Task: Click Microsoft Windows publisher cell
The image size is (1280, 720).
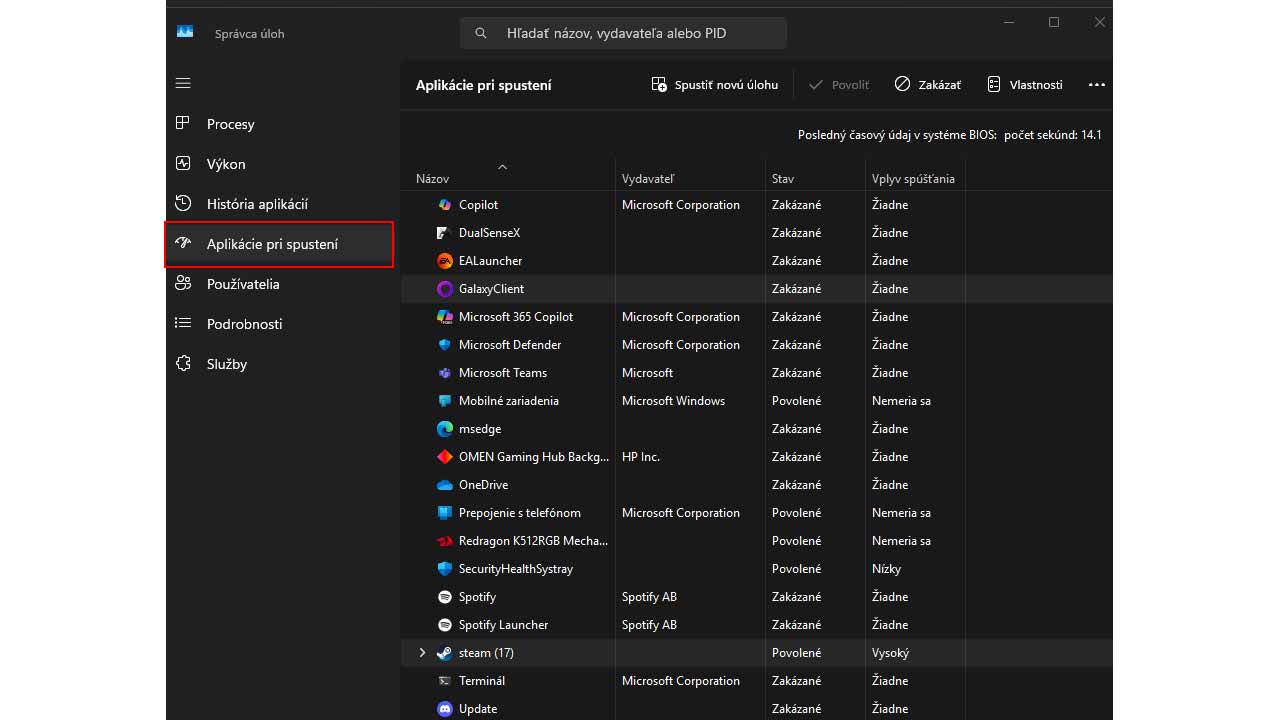Action: 673,401
